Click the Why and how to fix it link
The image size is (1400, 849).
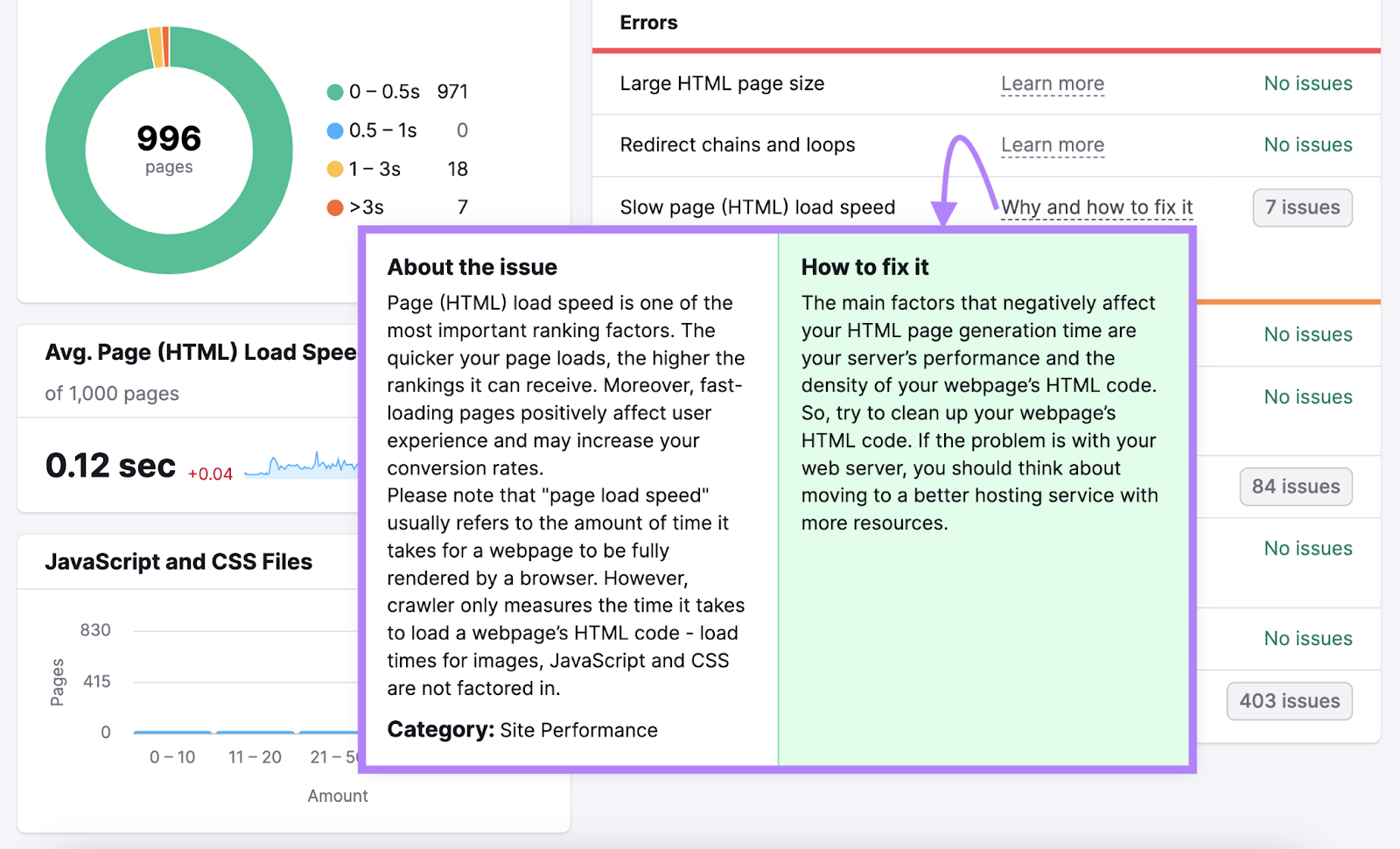[1096, 207]
